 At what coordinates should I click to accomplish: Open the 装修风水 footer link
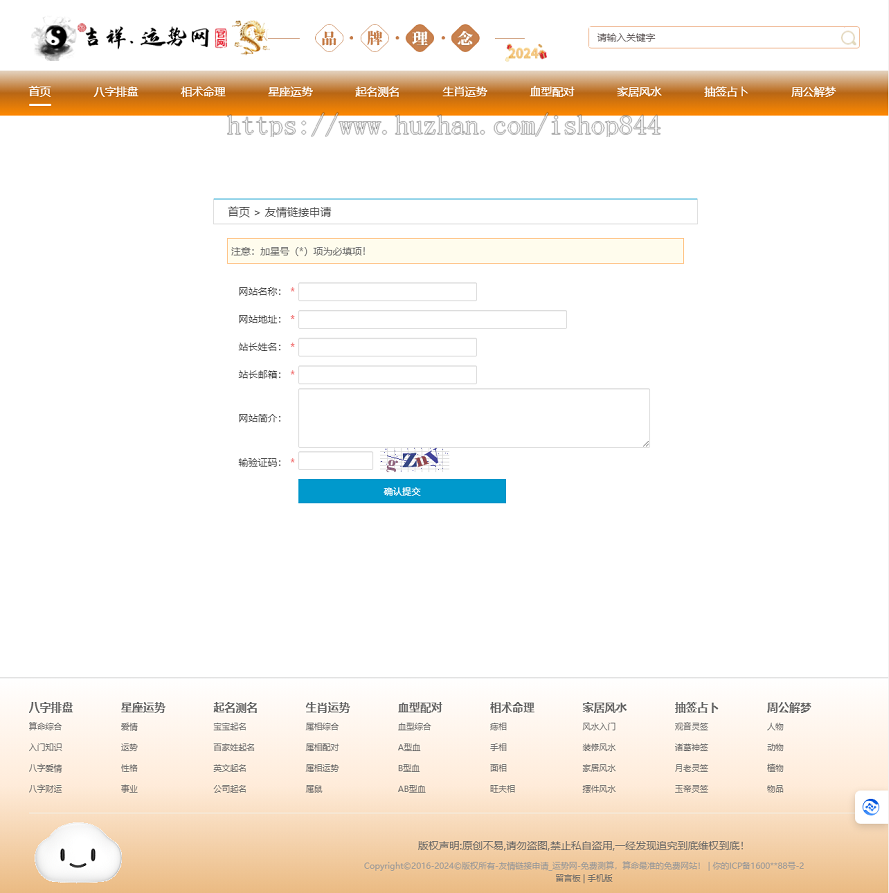(x=599, y=747)
